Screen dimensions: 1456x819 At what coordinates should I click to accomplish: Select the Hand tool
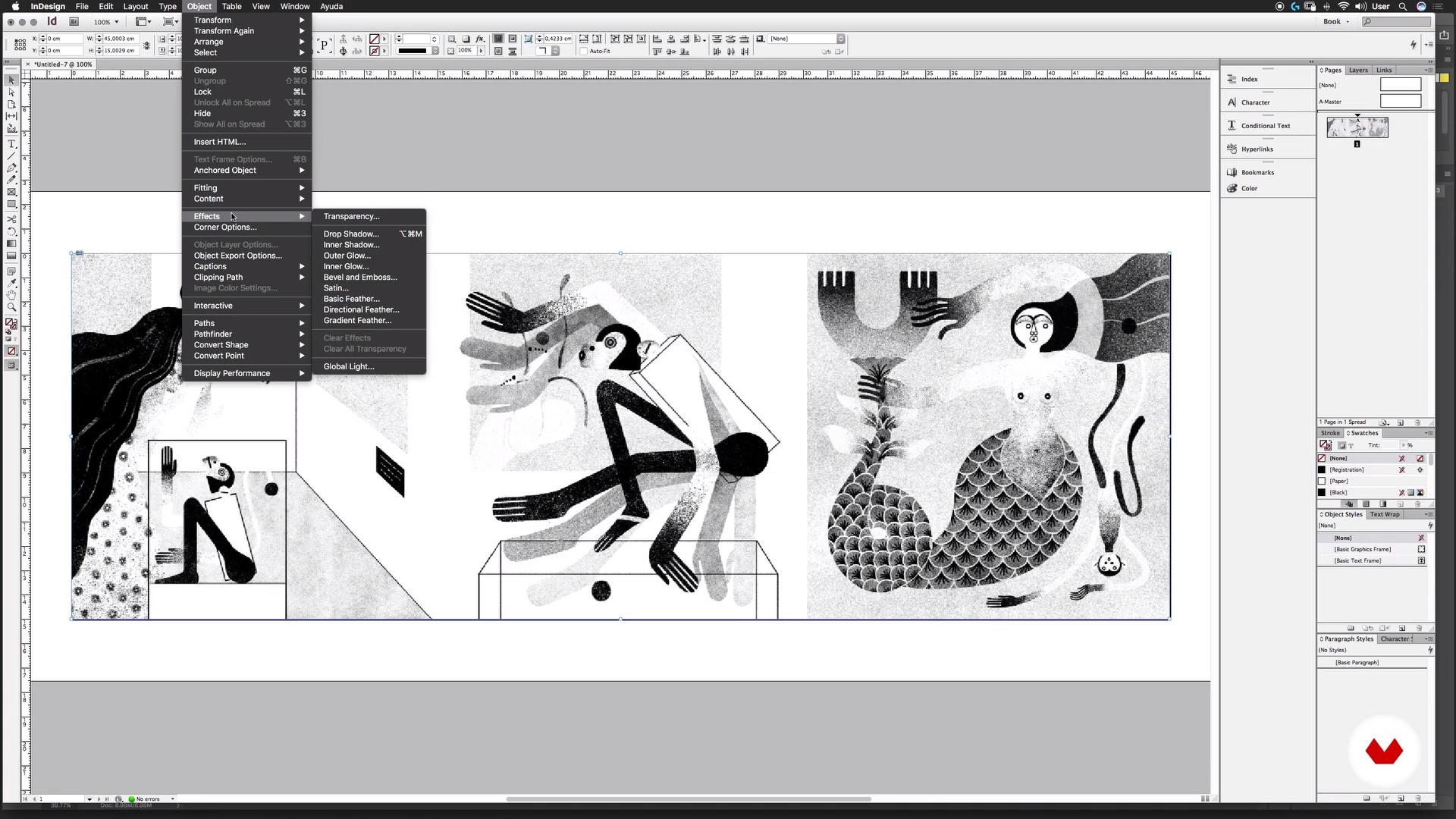[11, 295]
